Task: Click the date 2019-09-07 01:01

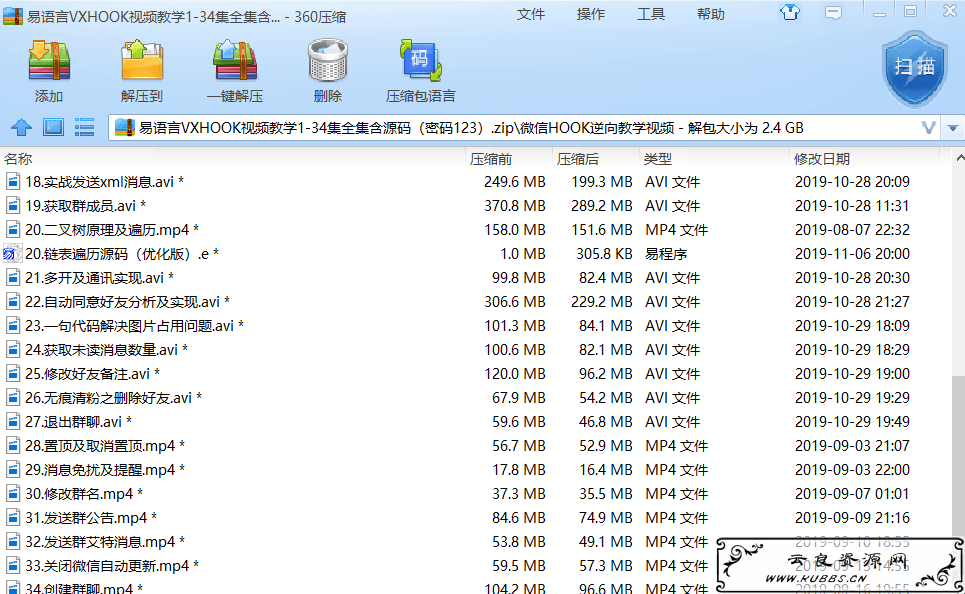Action: [852, 494]
